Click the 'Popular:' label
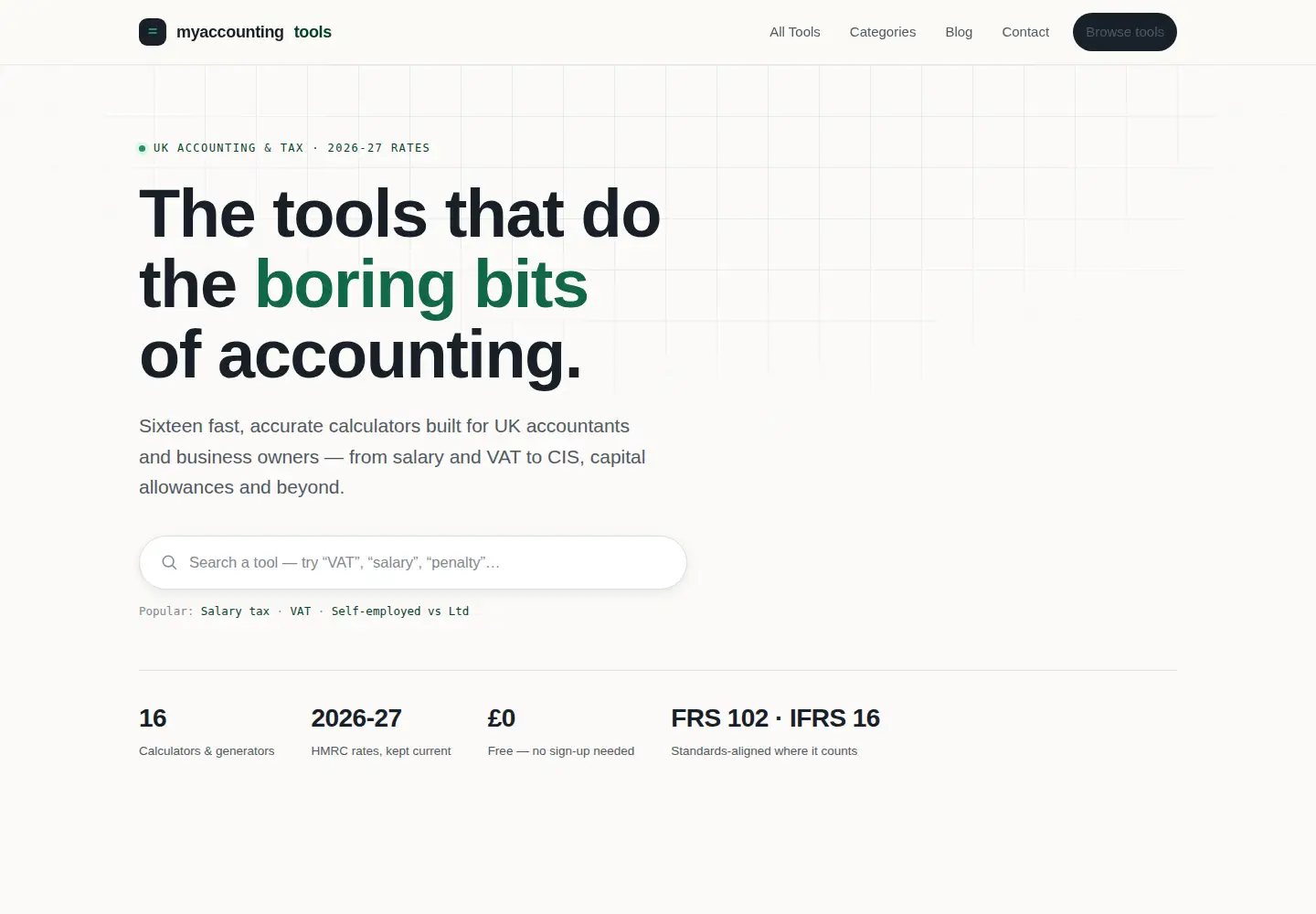Image resolution: width=1316 pixels, height=914 pixels. coord(166,611)
